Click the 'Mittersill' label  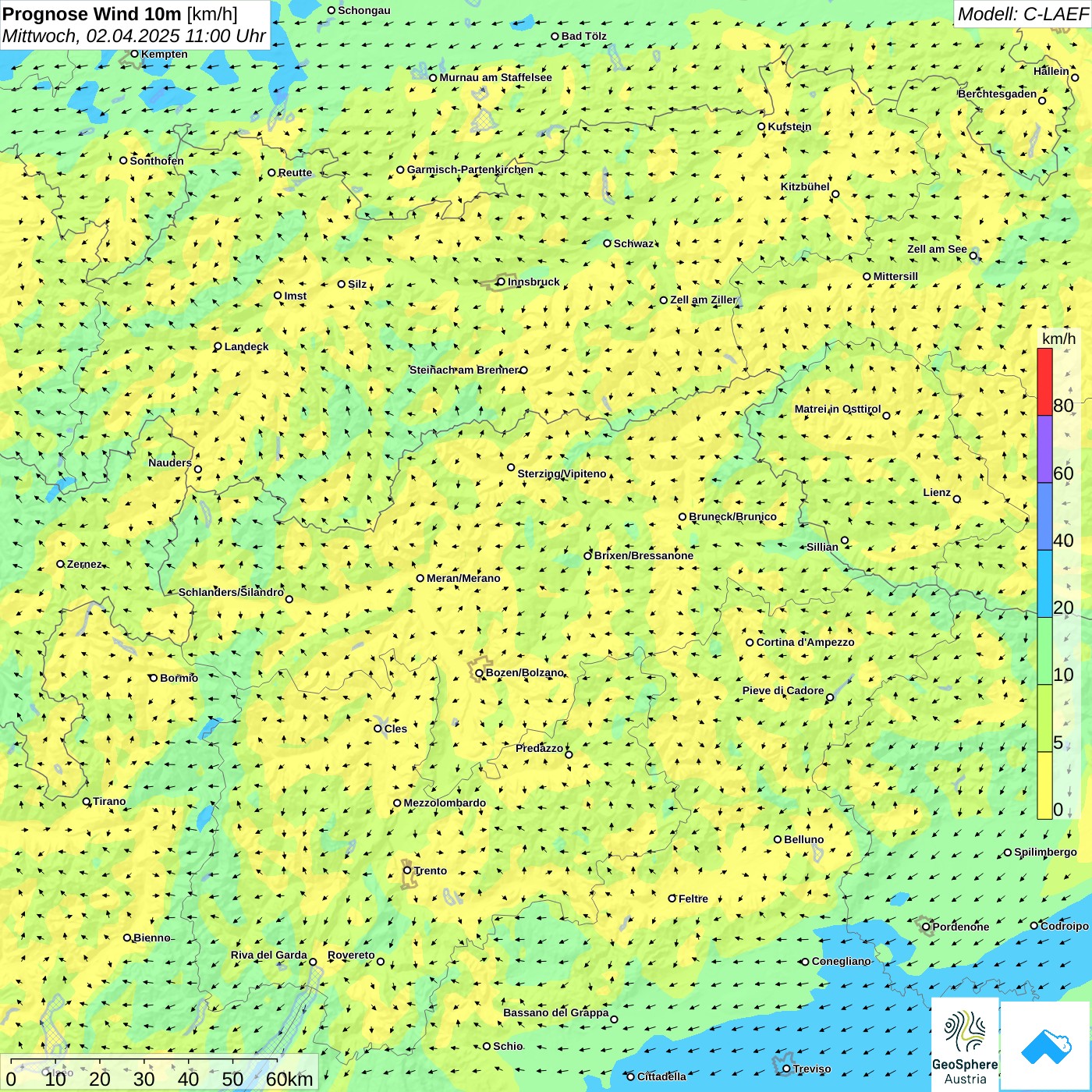[x=895, y=276]
